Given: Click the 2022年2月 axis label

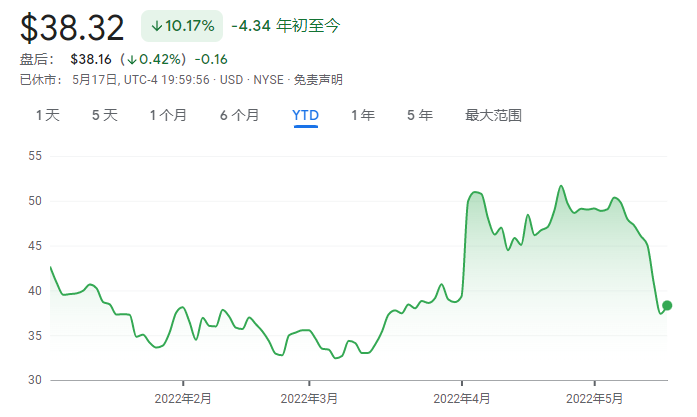Looking at the screenshot, I should tap(183, 398).
